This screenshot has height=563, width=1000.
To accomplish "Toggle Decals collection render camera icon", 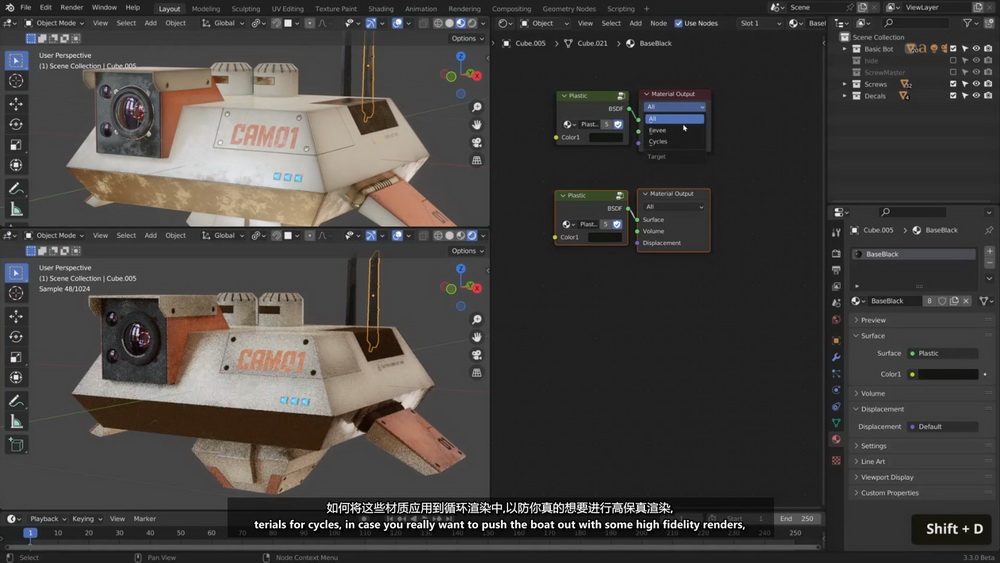I will point(988,96).
